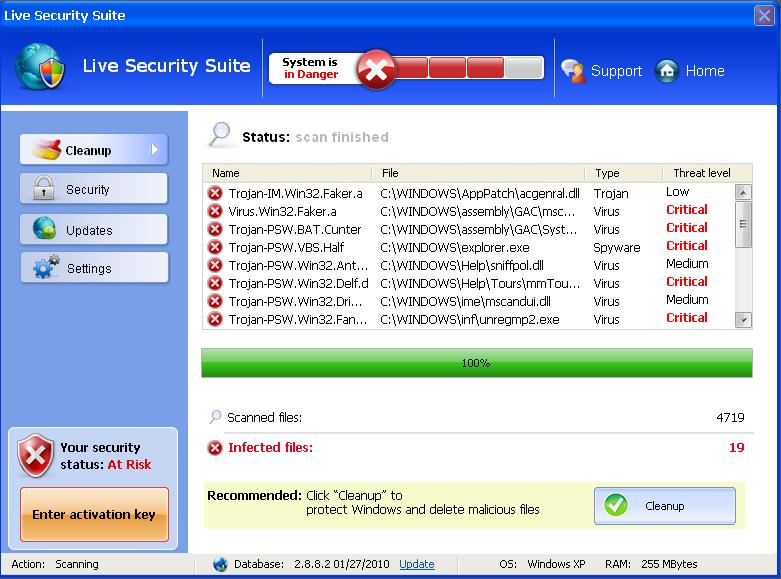The width and height of the screenshot is (781, 579).
Task: Click file path C:\WINDOWS\ime\mscandui.dll
Action: coord(465,301)
